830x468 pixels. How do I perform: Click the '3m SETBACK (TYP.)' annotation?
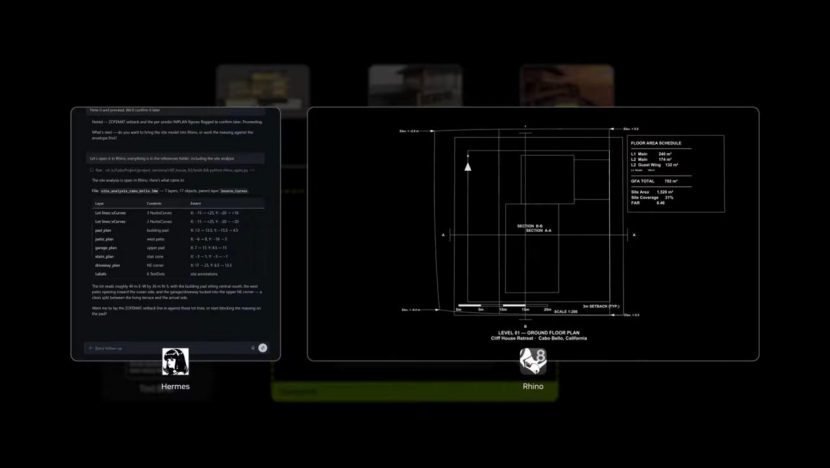click(601, 307)
